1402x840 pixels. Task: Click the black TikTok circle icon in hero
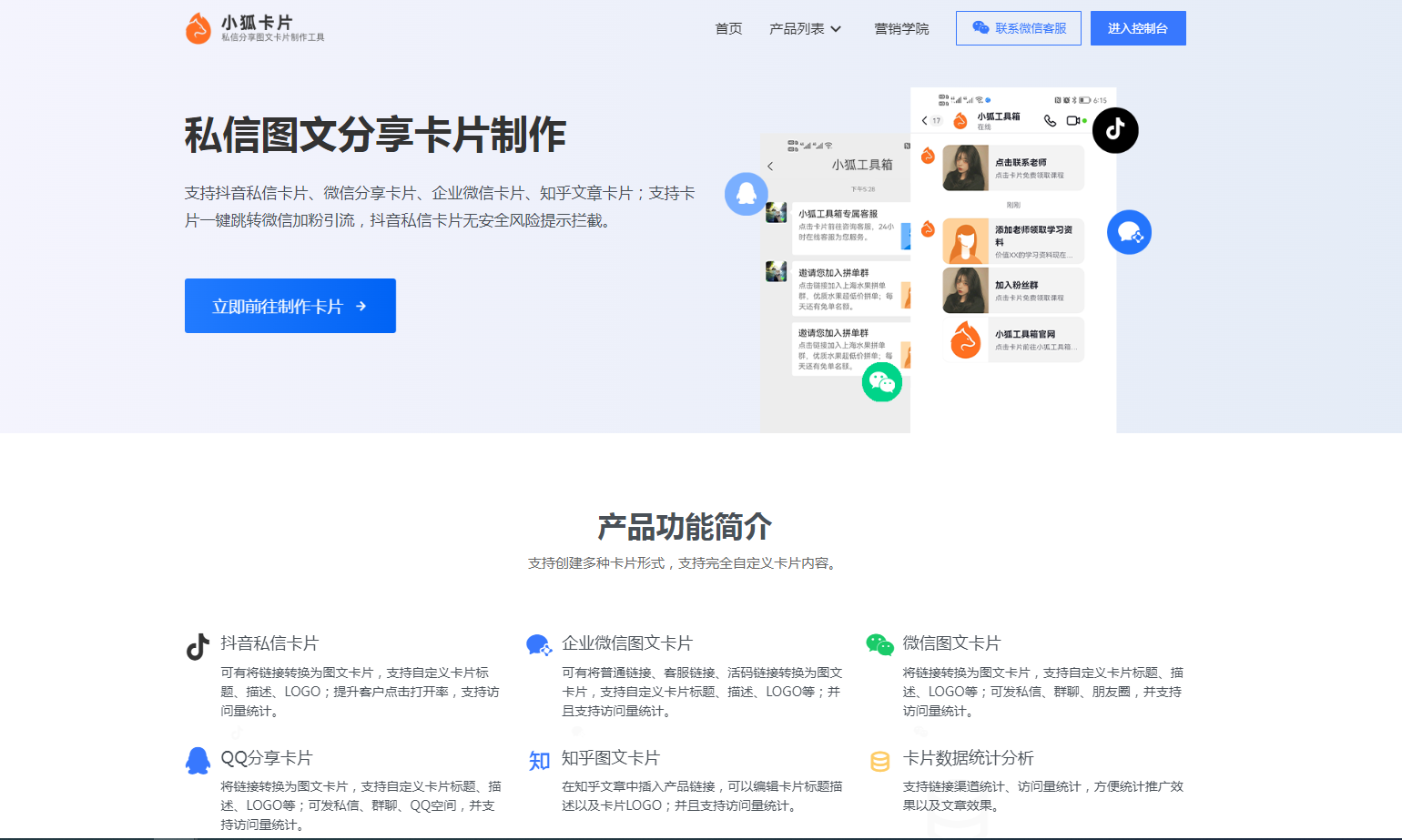pyautogui.click(x=1115, y=130)
